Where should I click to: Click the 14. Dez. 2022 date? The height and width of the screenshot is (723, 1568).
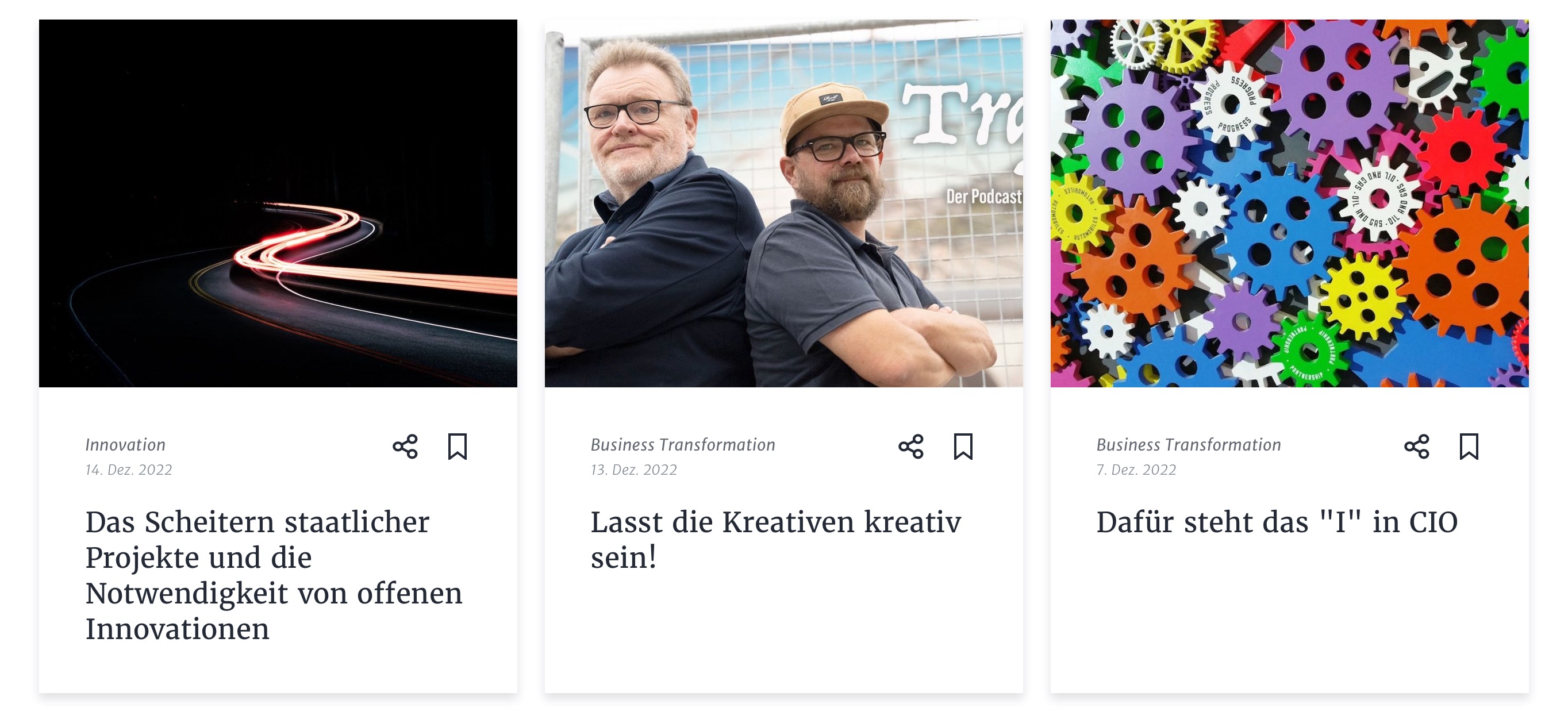tap(128, 470)
